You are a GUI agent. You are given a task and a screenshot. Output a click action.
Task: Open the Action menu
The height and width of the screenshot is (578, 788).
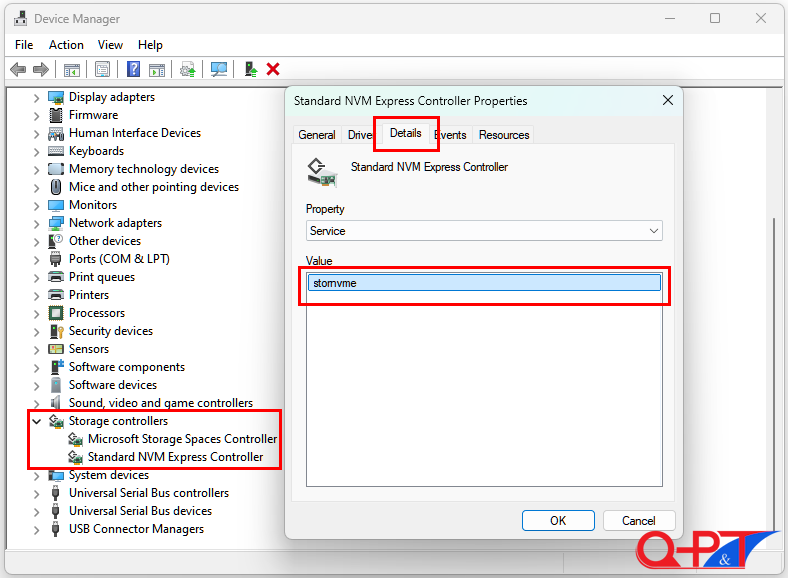point(66,45)
